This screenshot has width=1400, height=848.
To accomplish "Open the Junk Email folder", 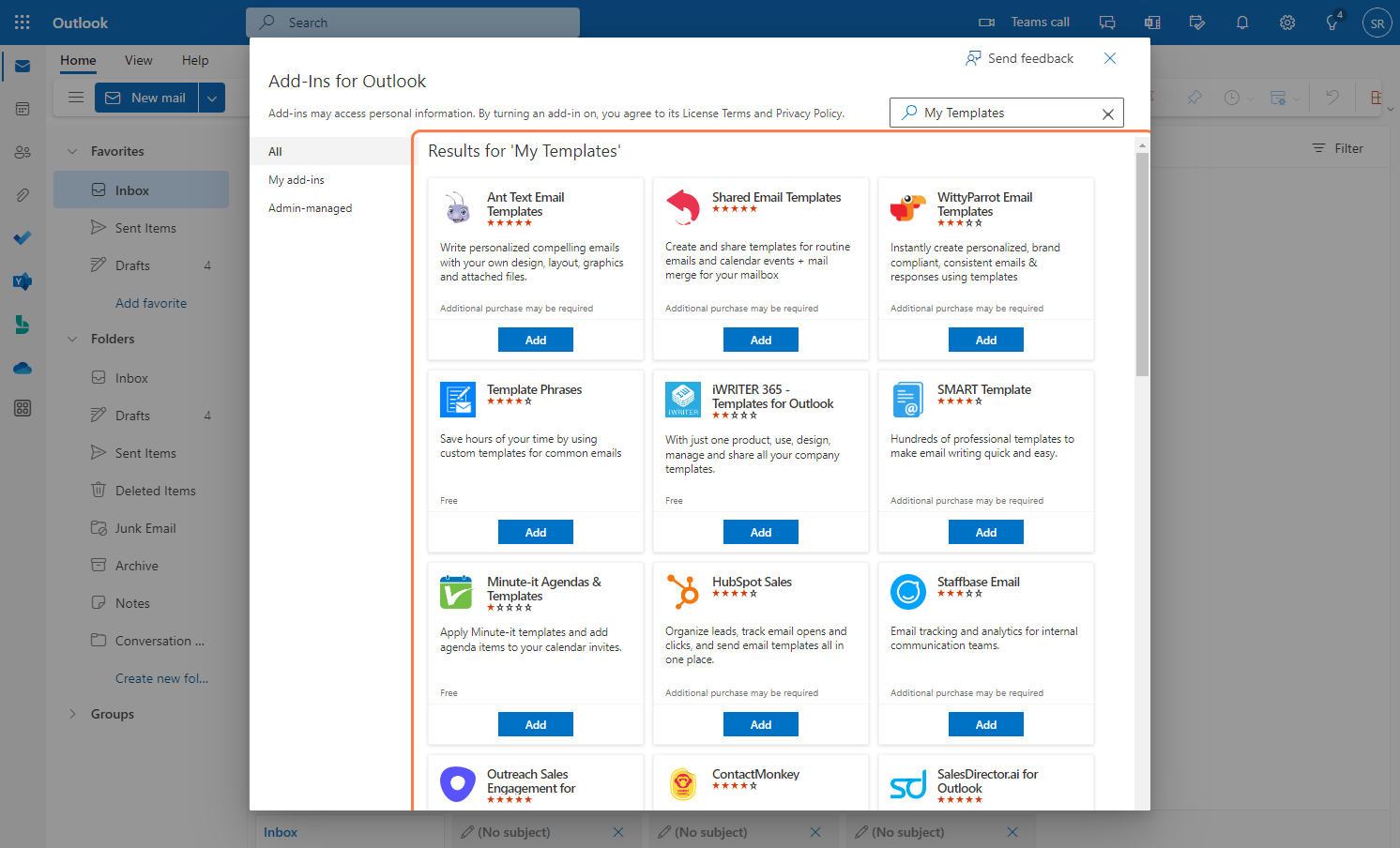I will click(x=141, y=528).
